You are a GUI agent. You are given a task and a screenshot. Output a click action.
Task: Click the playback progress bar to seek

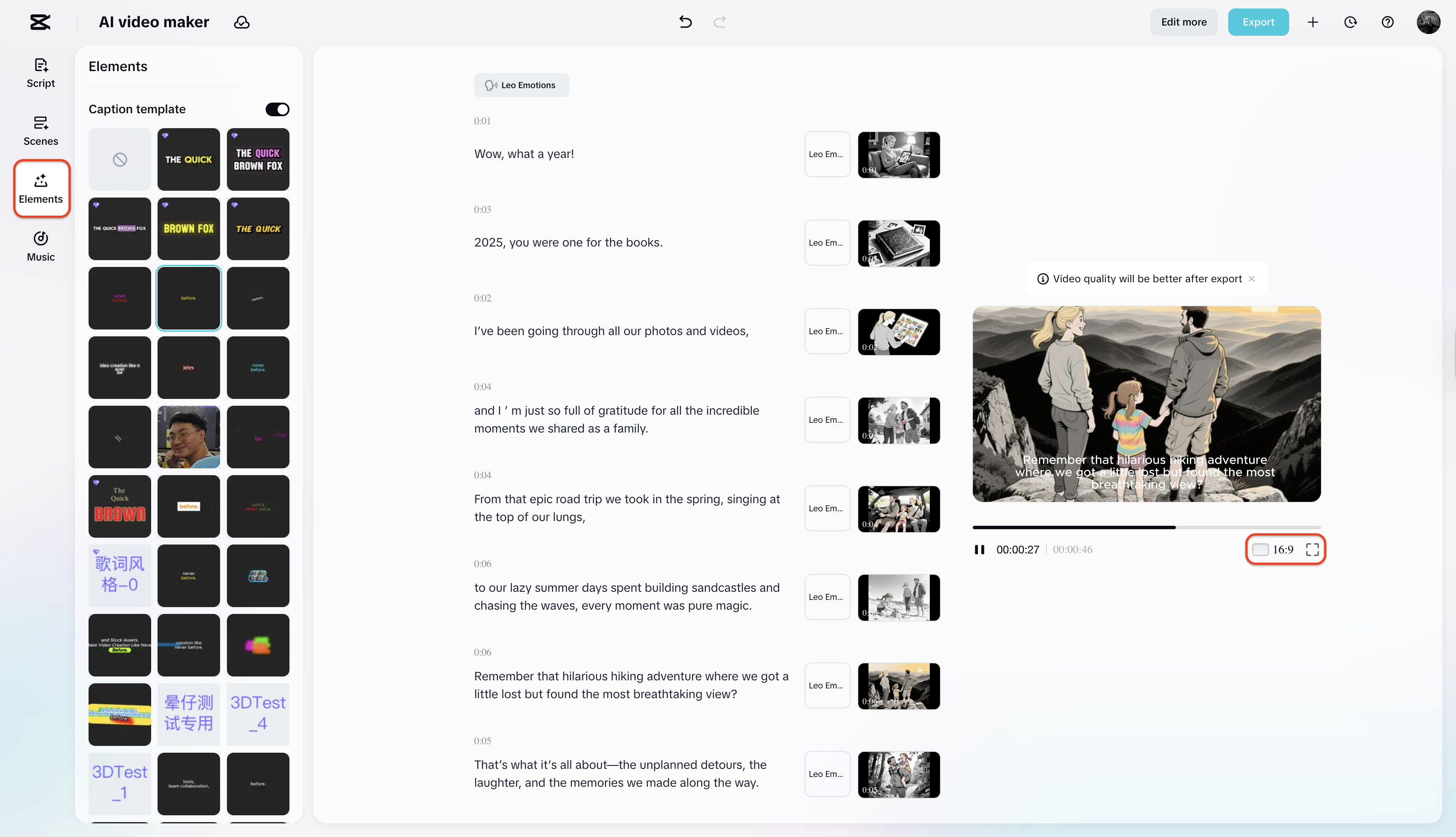pos(1147,527)
